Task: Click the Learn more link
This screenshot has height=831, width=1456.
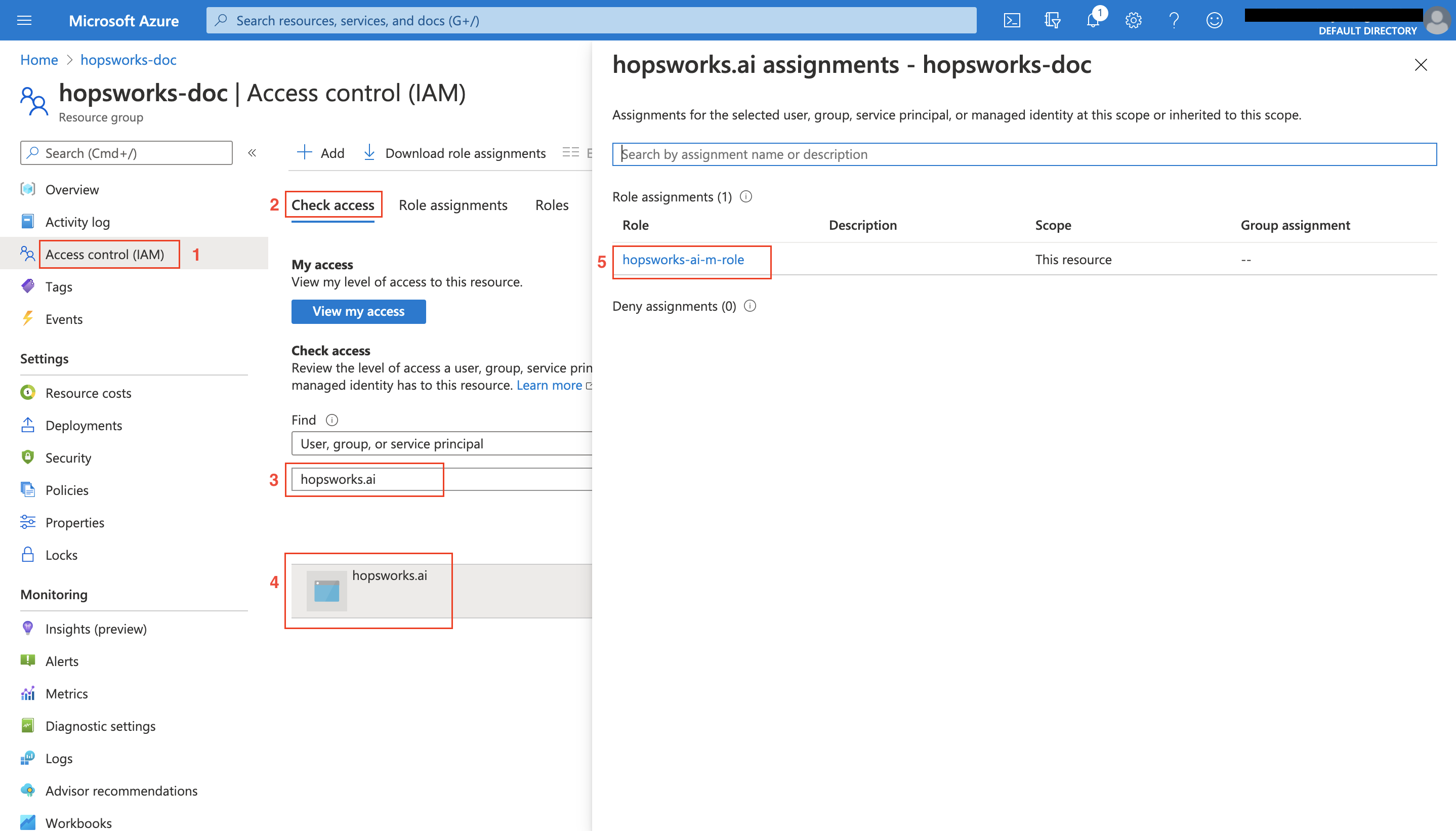Action: pos(549,385)
